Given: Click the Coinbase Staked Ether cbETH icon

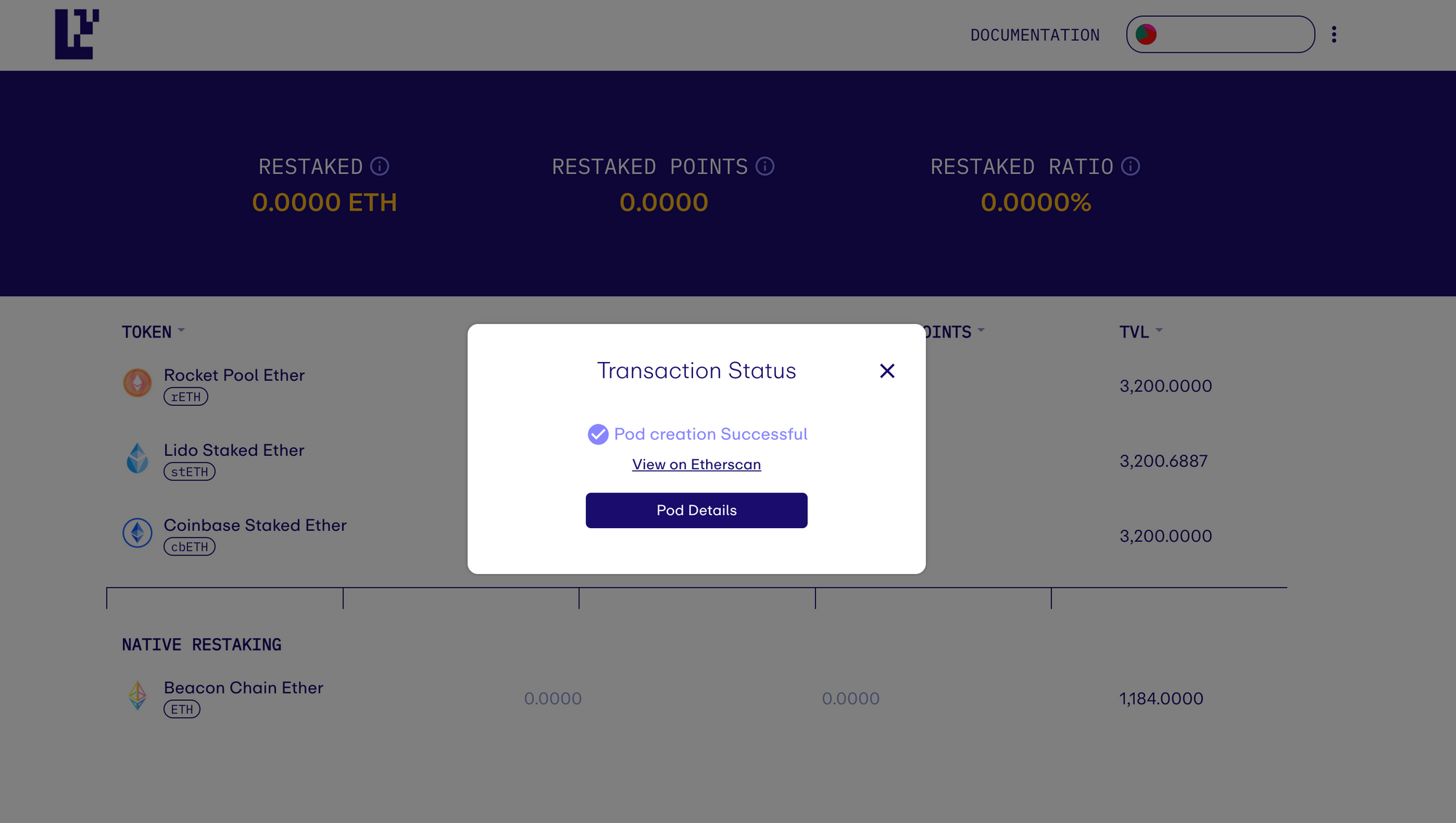Looking at the screenshot, I should [137, 532].
